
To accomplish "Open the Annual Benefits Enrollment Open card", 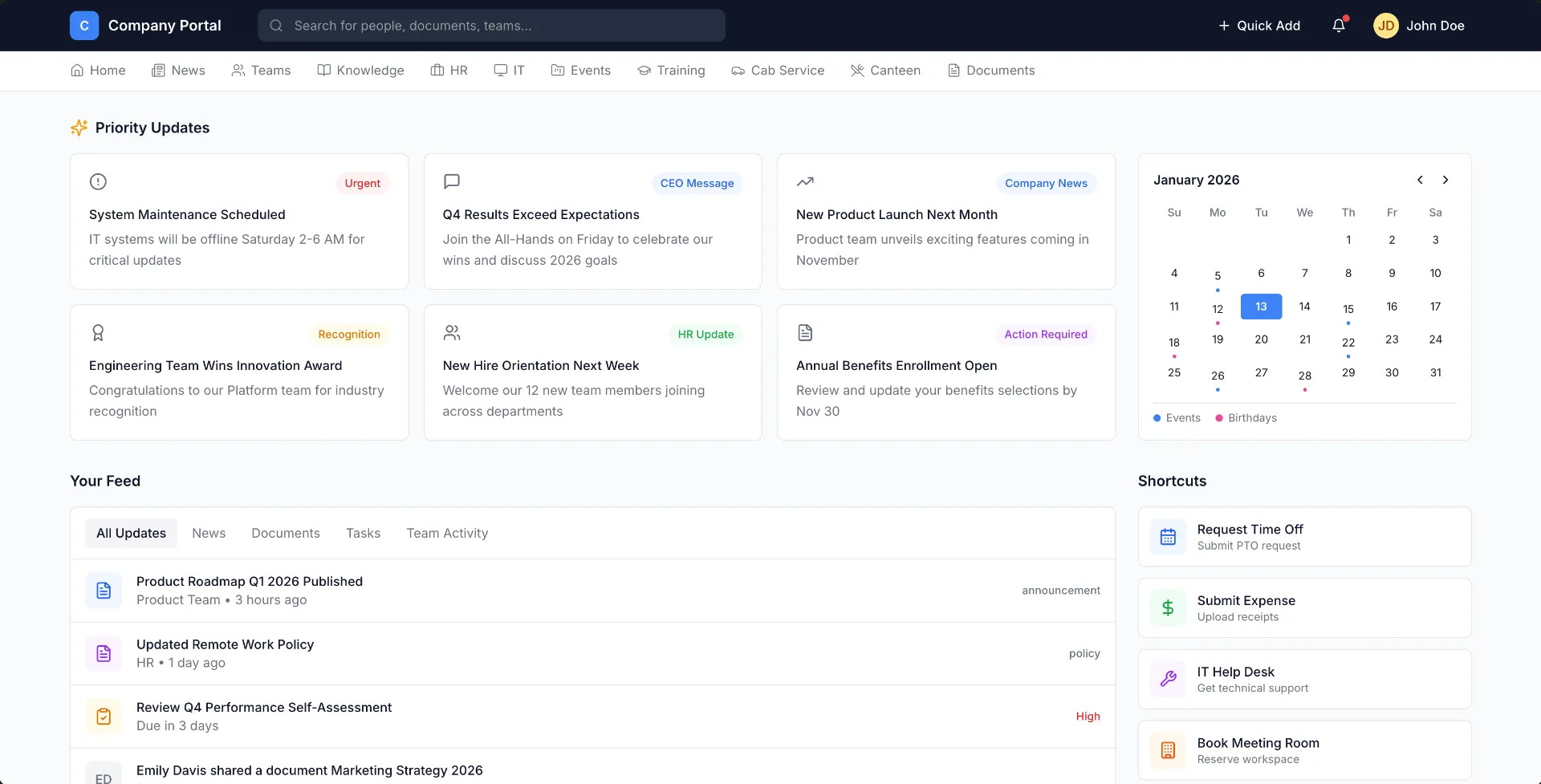I will pos(945,372).
